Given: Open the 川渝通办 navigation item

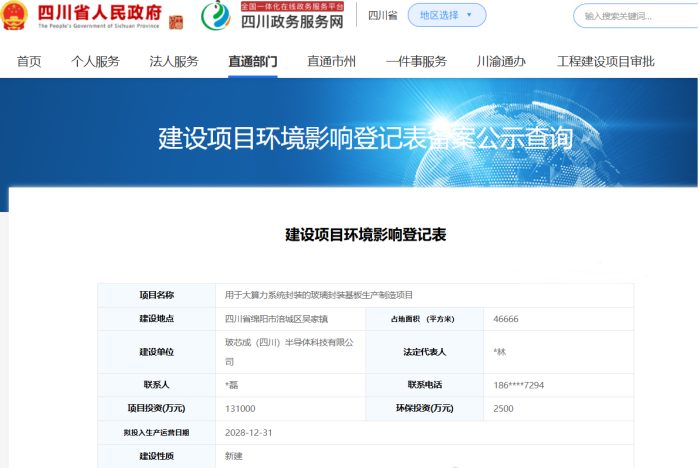Looking at the screenshot, I should click(x=501, y=61).
